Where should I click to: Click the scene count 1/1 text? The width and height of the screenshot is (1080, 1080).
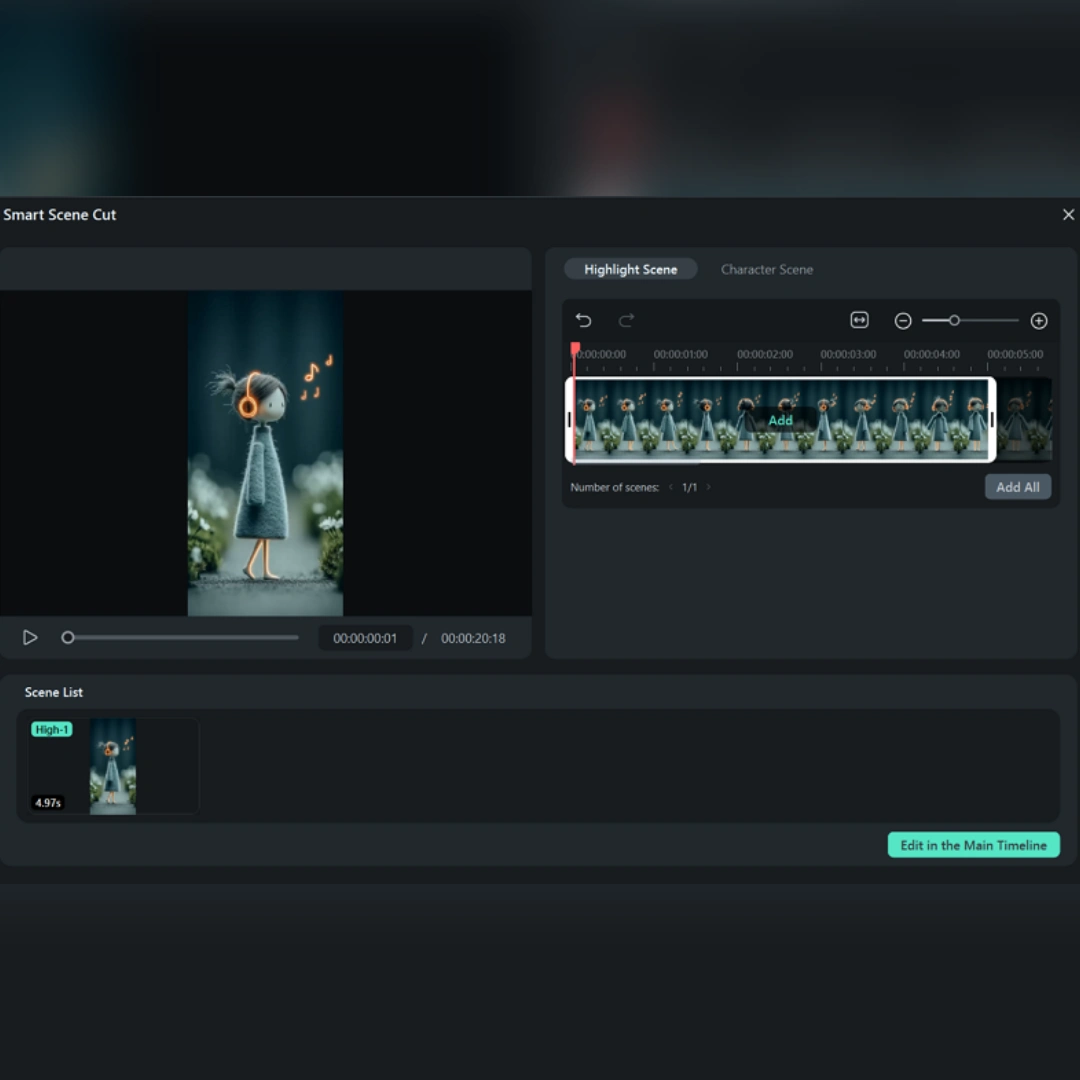click(689, 487)
